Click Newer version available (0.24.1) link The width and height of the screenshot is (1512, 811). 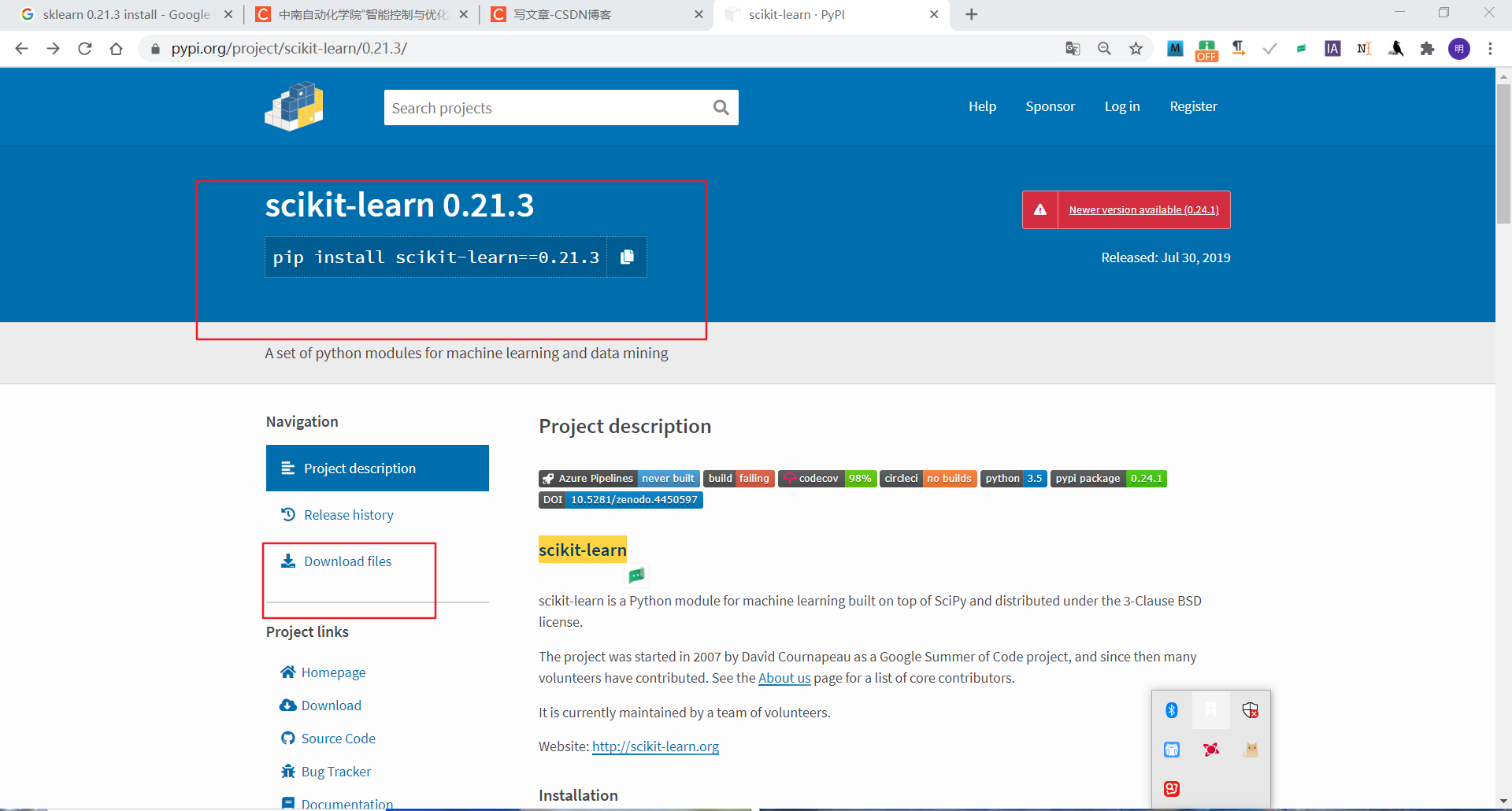pyautogui.click(x=1143, y=209)
